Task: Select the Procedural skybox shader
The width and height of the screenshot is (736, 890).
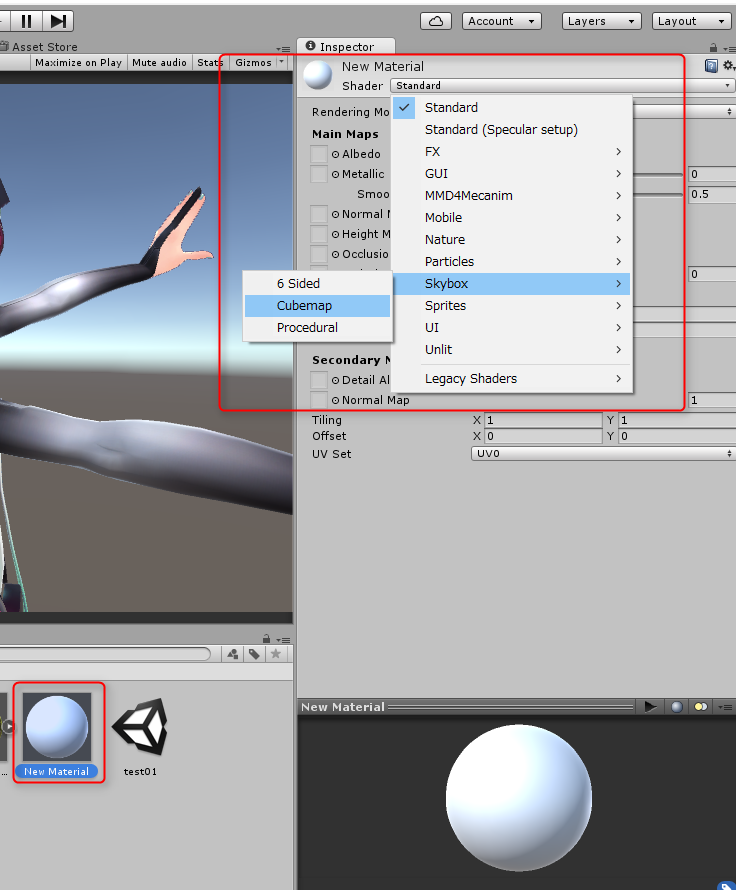Action: [317, 328]
